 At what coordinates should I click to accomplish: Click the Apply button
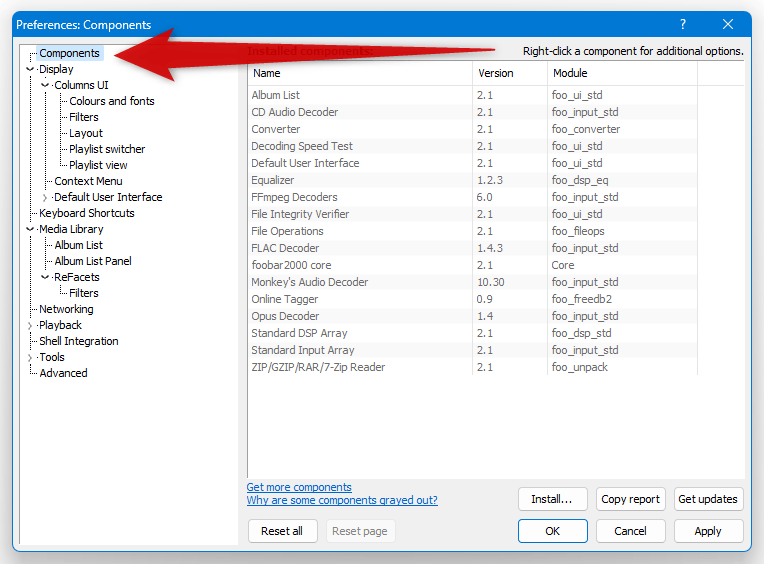[708, 531]
